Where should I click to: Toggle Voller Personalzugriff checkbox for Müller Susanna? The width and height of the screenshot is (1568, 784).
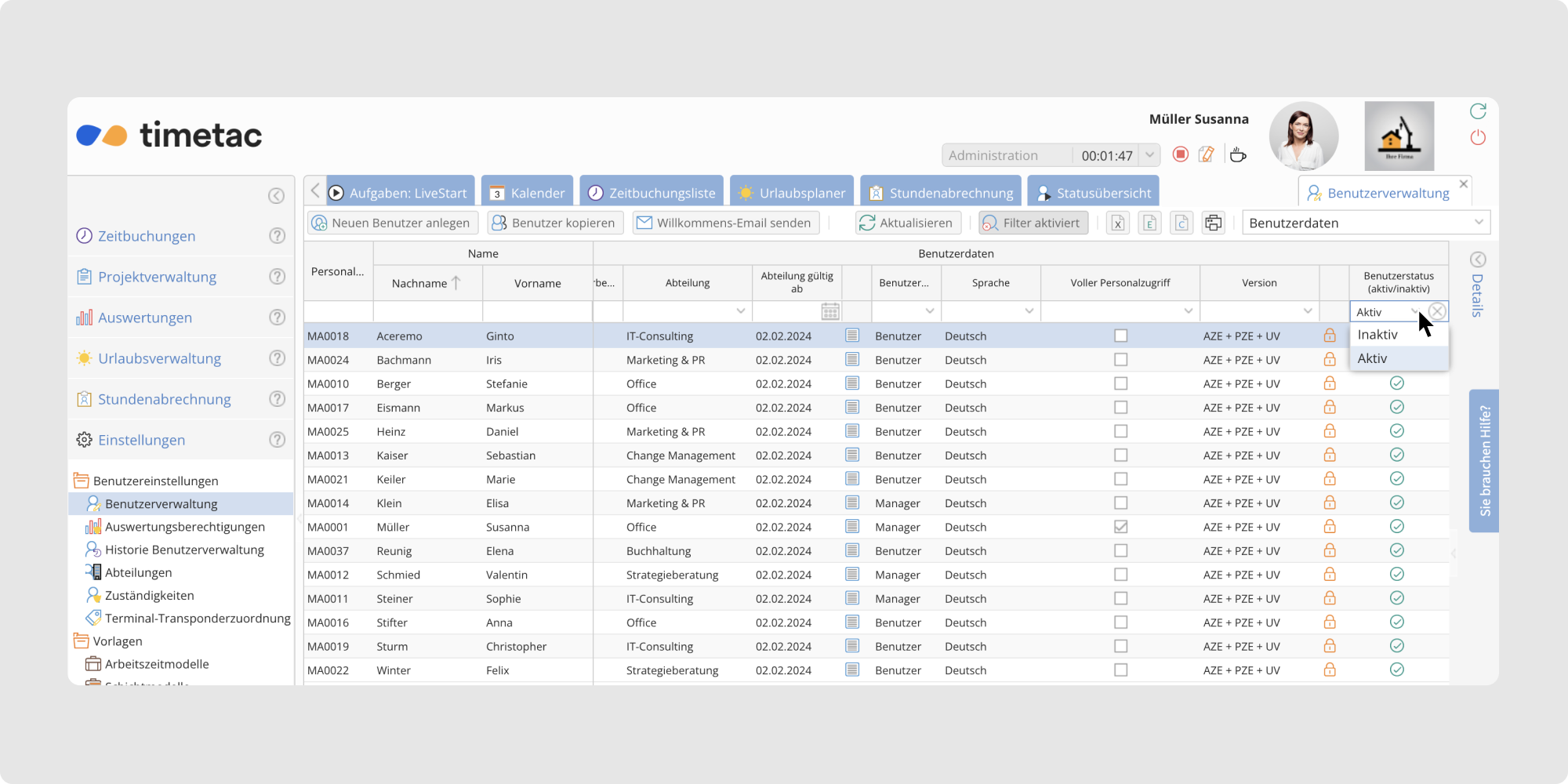point(1120,527)
